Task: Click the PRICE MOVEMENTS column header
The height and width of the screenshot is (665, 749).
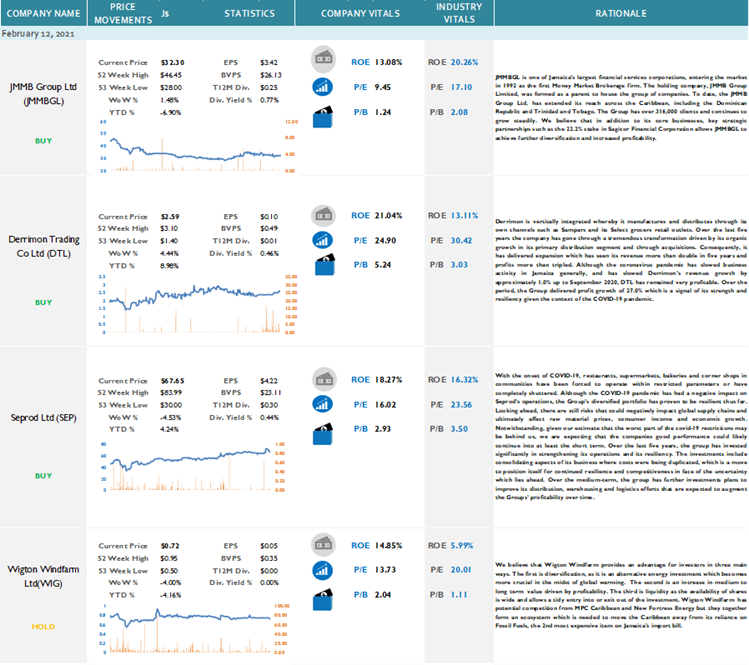Action: (123, 13)
